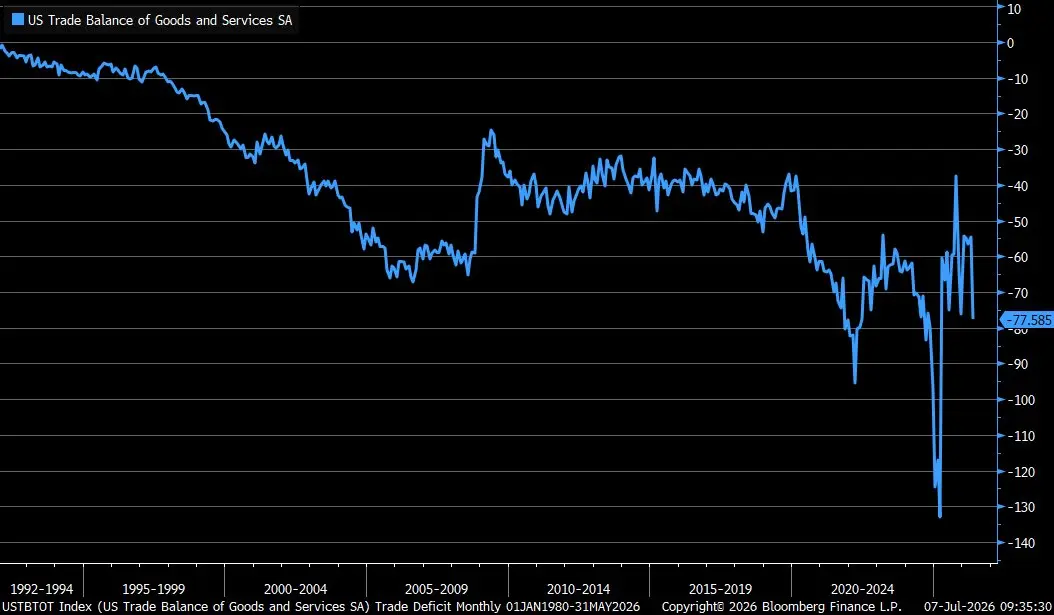The width and height of the screenshot is (1054, 615).
Task: Click the deepest trough near -130 on the line
Action: (x=940, y=515)
